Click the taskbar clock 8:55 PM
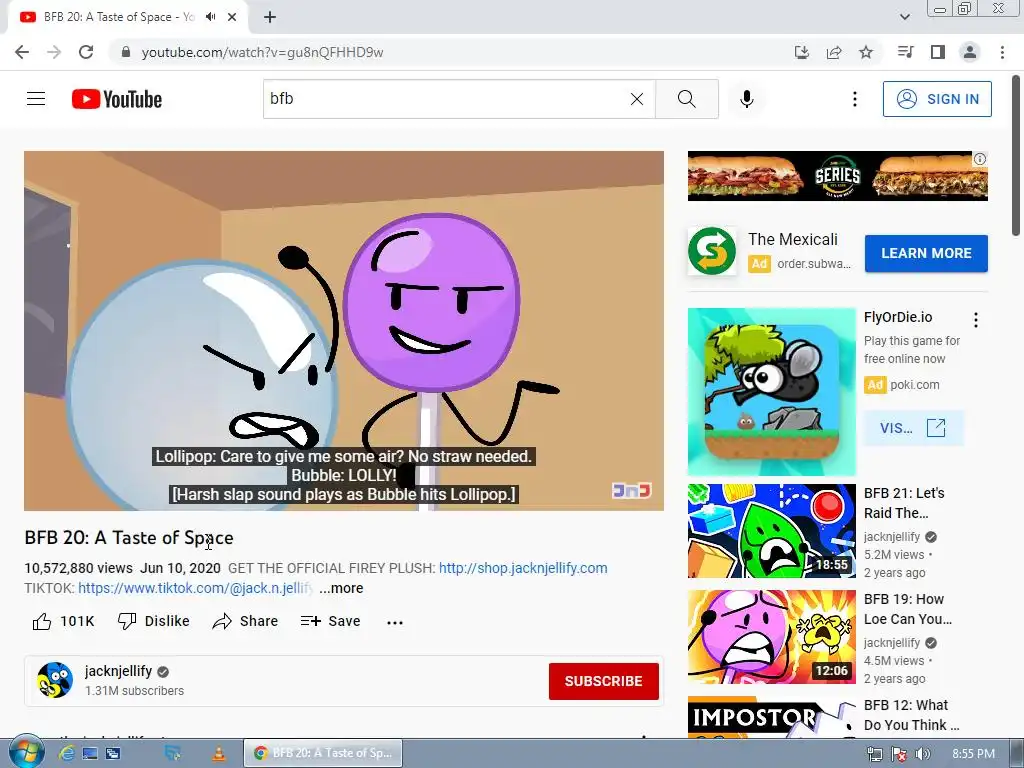Image resolution: width=1024 pixels, height=768 pixels. click(973, 754)
